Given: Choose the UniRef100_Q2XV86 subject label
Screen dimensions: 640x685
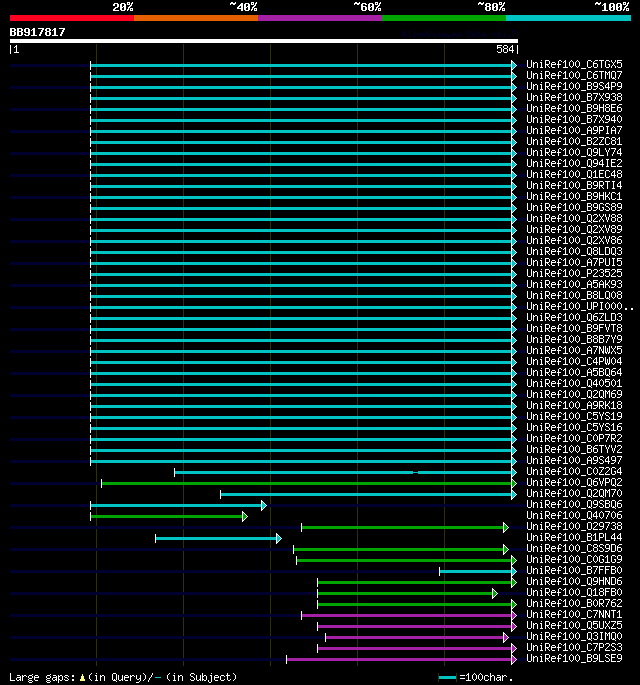Looking at the screenshot, I should tap(574, 240).
